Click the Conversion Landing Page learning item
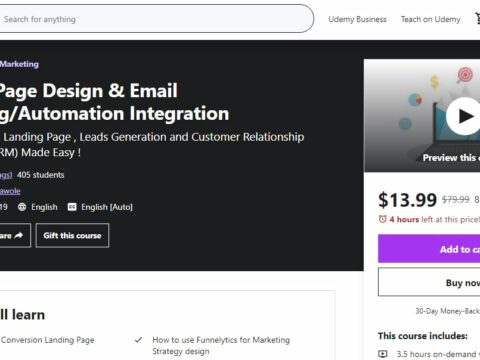This screenshot has width=480, height=360. 47,340
